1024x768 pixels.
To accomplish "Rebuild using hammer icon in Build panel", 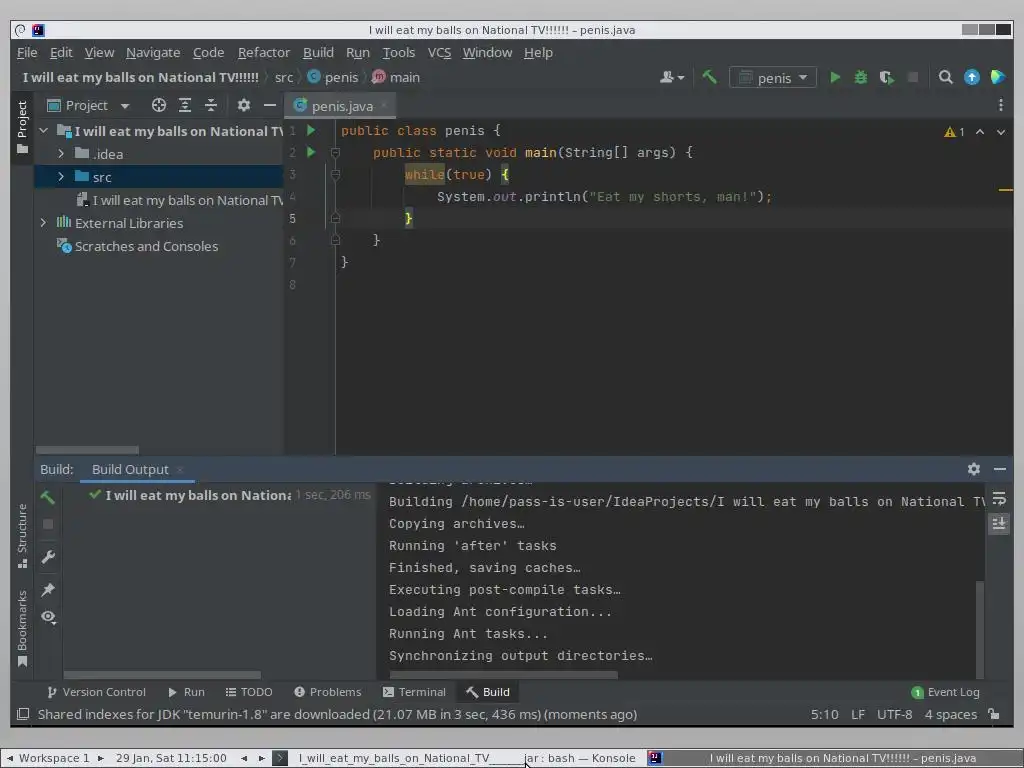I will (x=48, y=497).
